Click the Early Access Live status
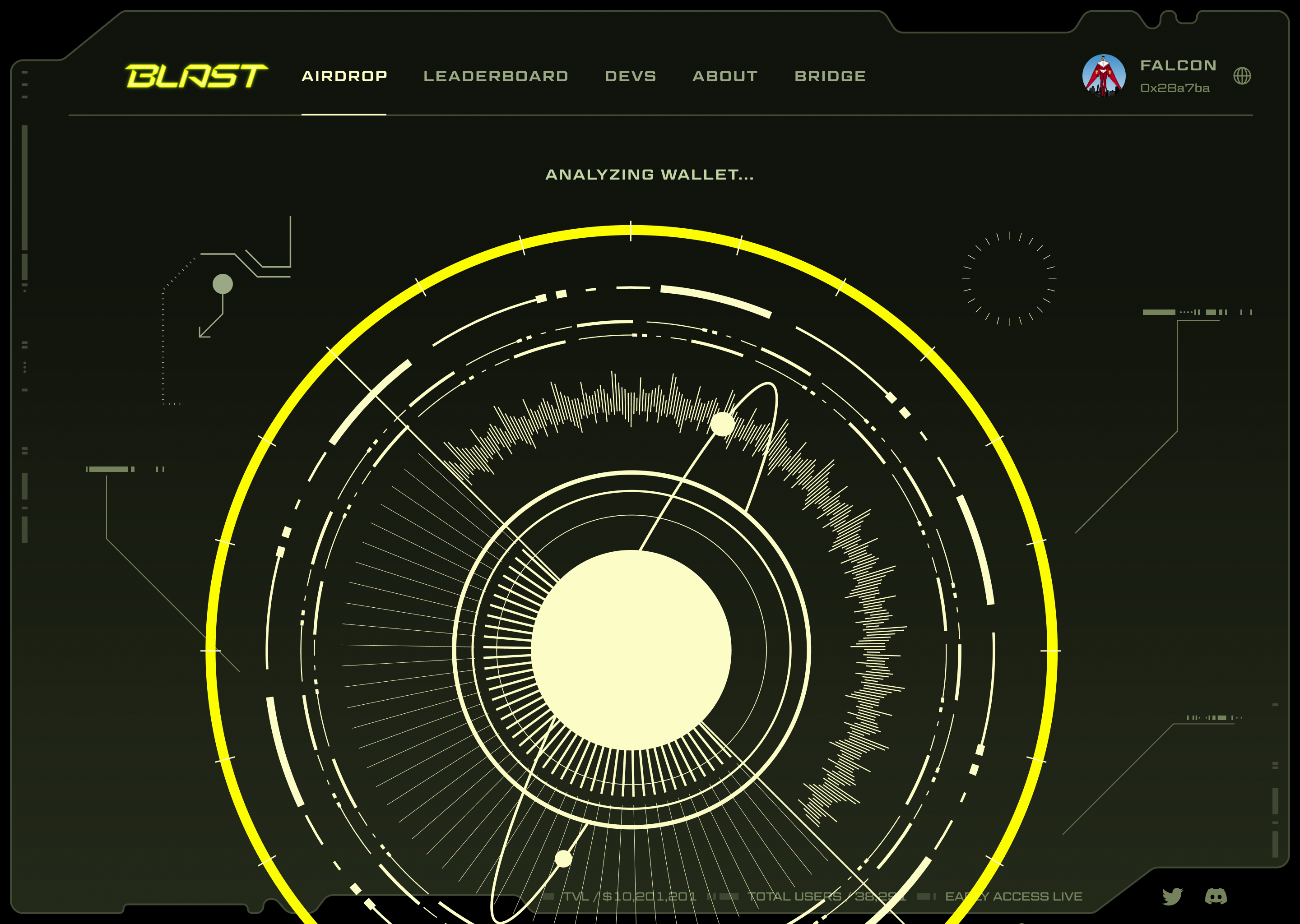Screen dimensions: 1300x924 [x=1014, y=896]
